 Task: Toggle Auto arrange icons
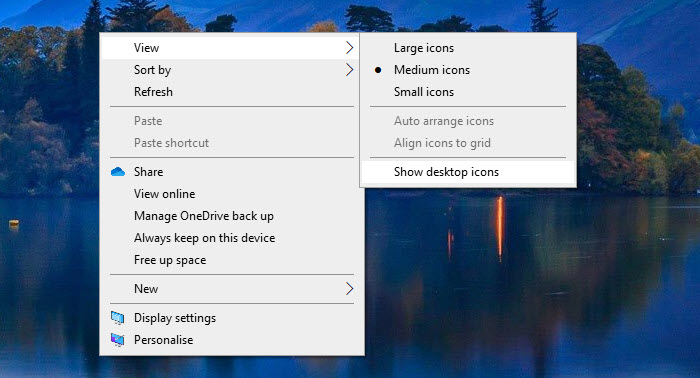(x=468, y=121)
